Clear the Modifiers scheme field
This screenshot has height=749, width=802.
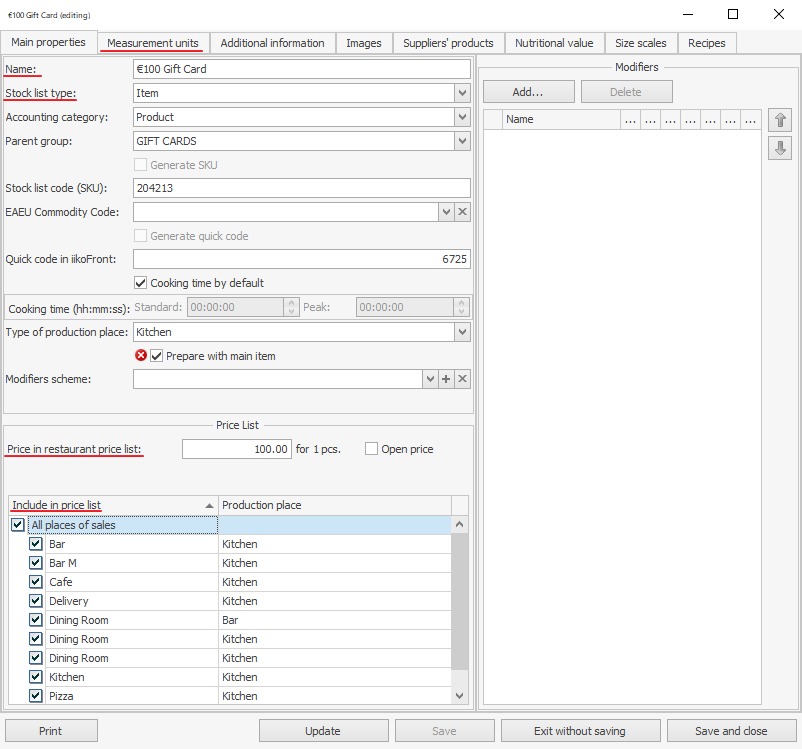(462, 379)
